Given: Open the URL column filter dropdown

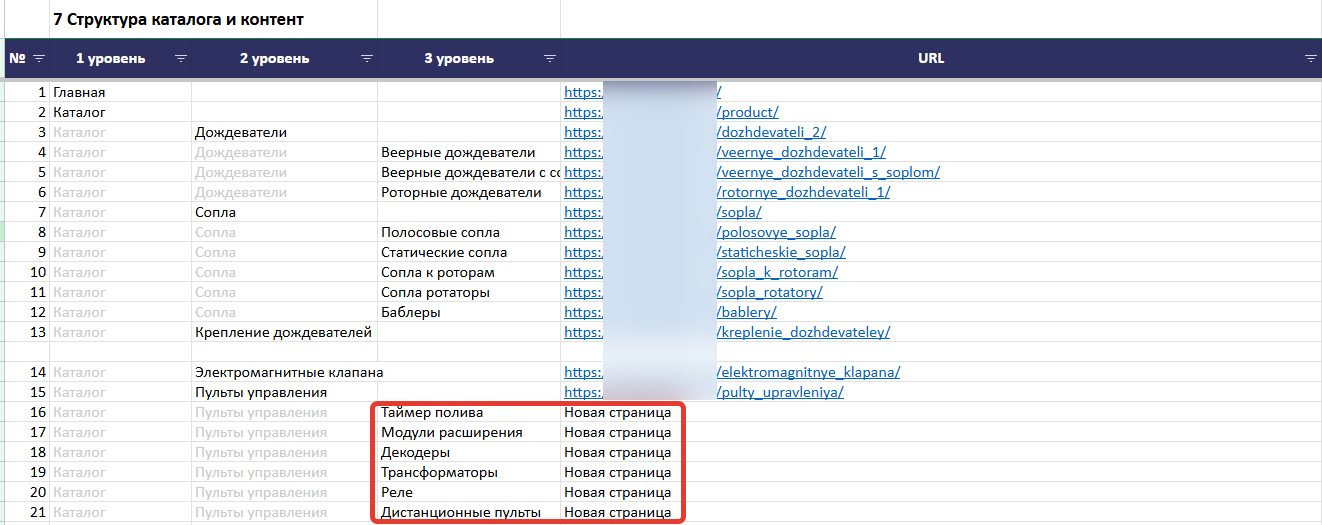Looking at the screenshot, I should (x=1310, y=58).
